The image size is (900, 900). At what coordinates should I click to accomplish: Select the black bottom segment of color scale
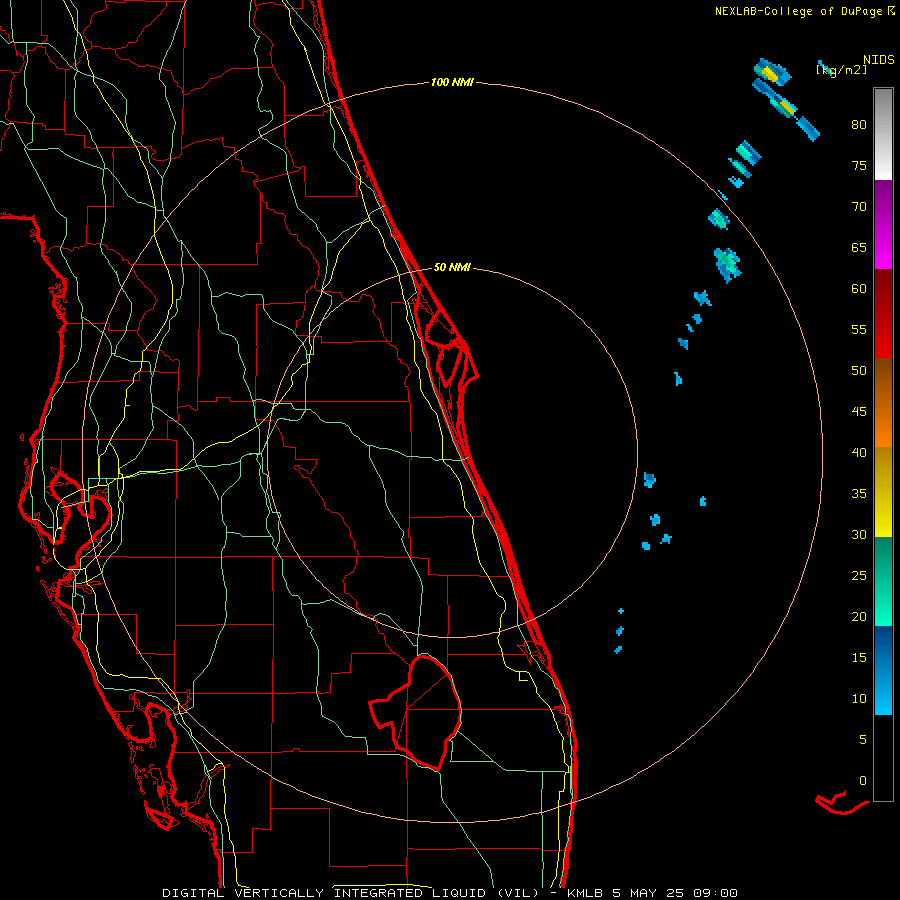(883, 758)
